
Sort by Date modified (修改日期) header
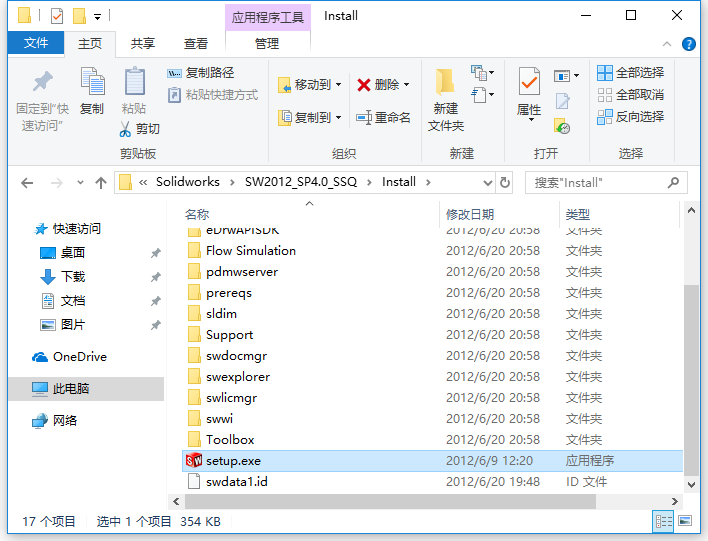(470, 214)
